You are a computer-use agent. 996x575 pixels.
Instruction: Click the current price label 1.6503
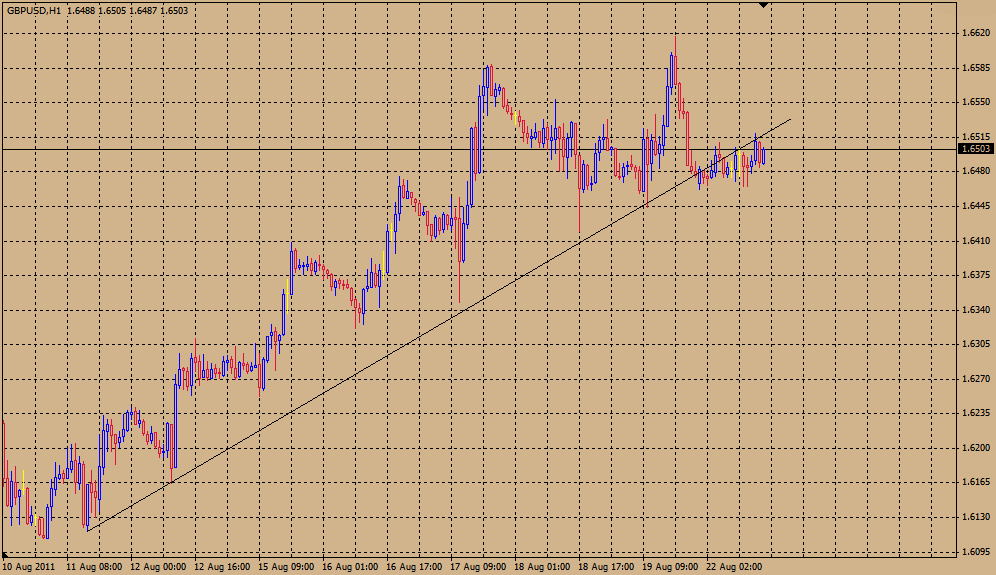click(976, 149)
